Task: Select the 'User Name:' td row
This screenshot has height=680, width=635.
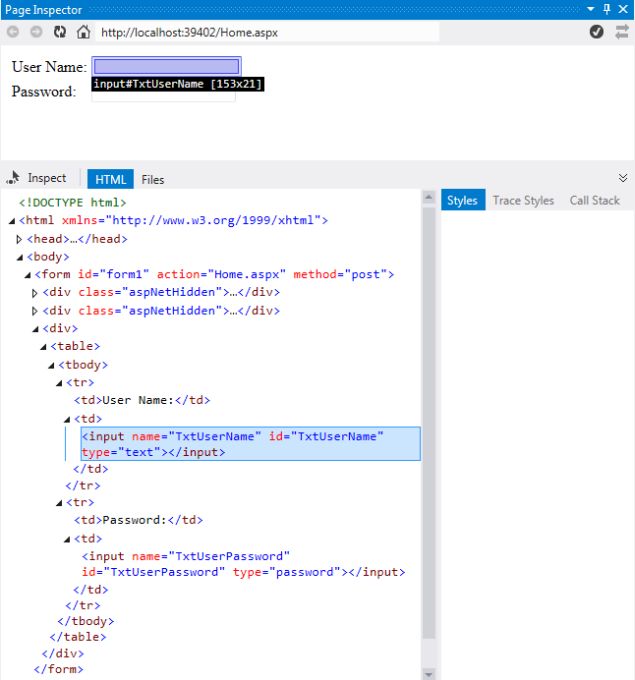Action: point(142,400)
